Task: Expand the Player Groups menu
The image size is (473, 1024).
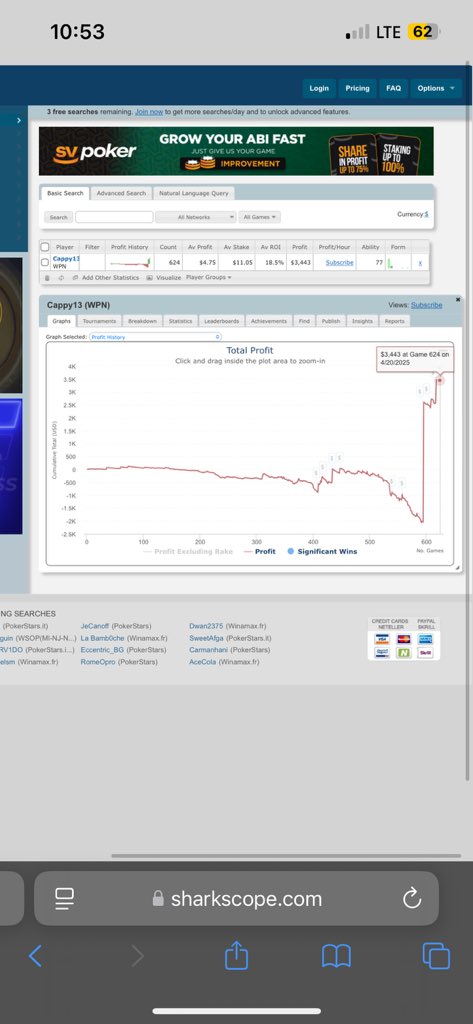Action: click(x=208, y=278)
